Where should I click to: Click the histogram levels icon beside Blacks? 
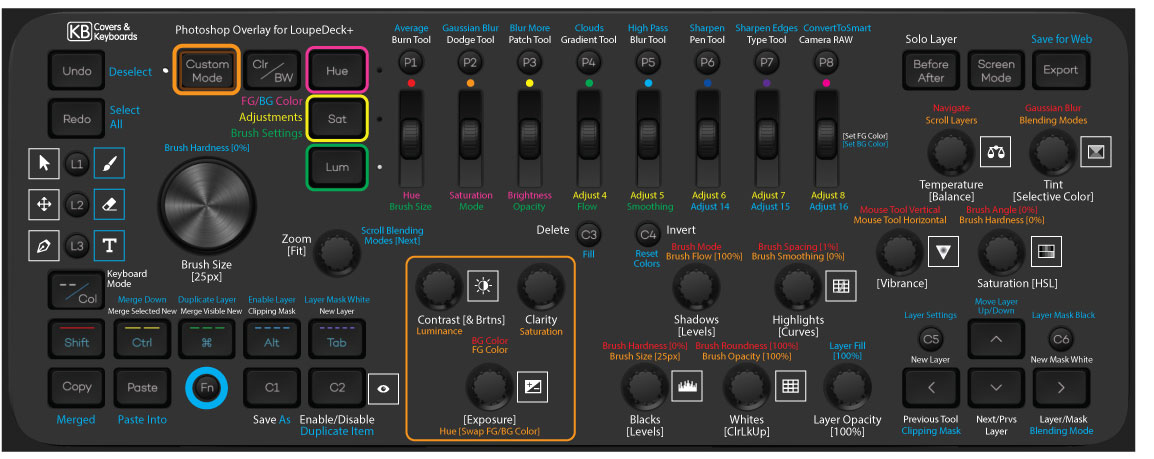click(687, 385)
